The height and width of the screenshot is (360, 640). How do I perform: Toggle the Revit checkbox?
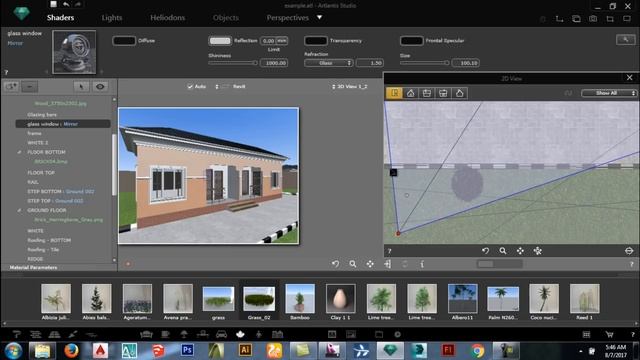(225, 87)
